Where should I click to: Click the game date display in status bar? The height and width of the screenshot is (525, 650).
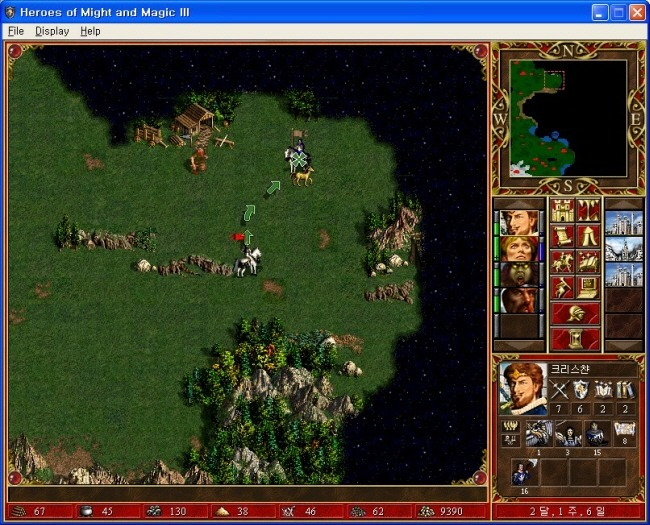(x=567, y=511)
